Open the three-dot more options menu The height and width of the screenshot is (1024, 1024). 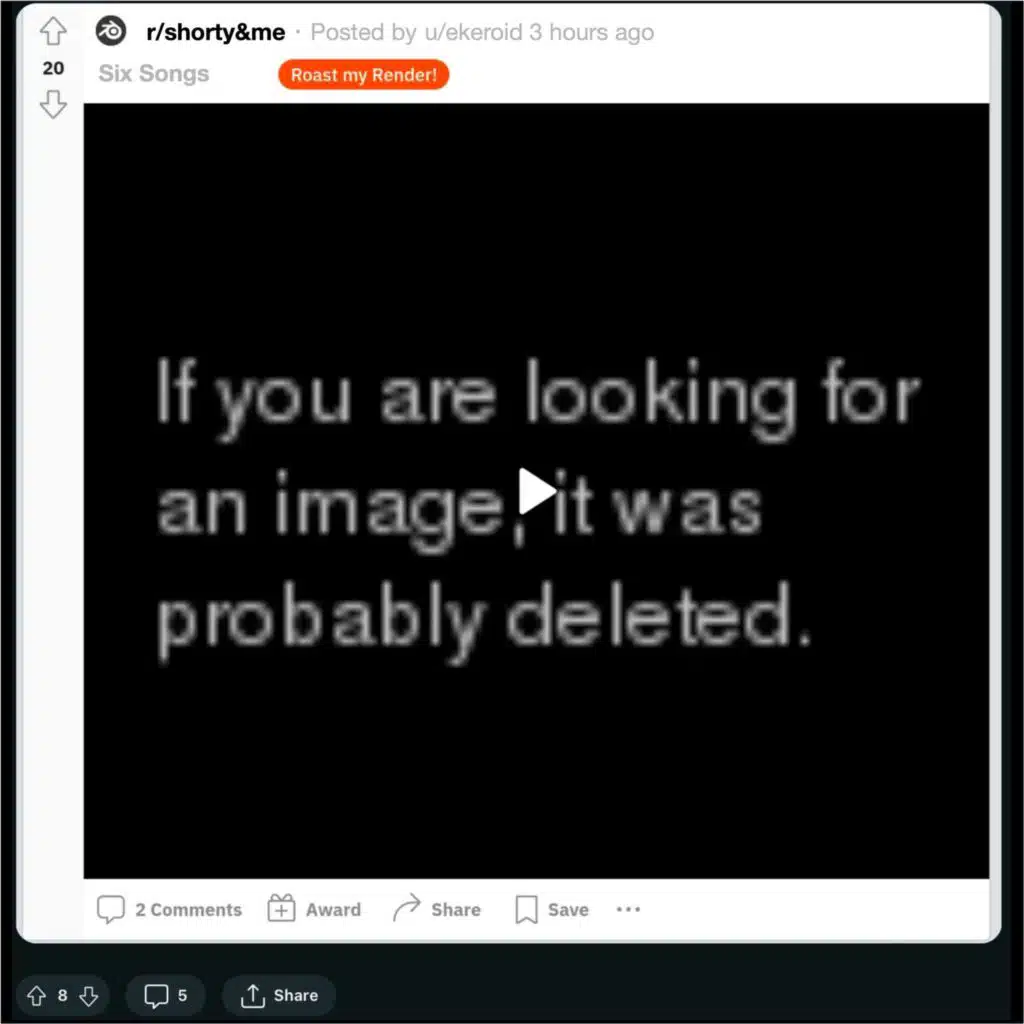coord(628,909)
